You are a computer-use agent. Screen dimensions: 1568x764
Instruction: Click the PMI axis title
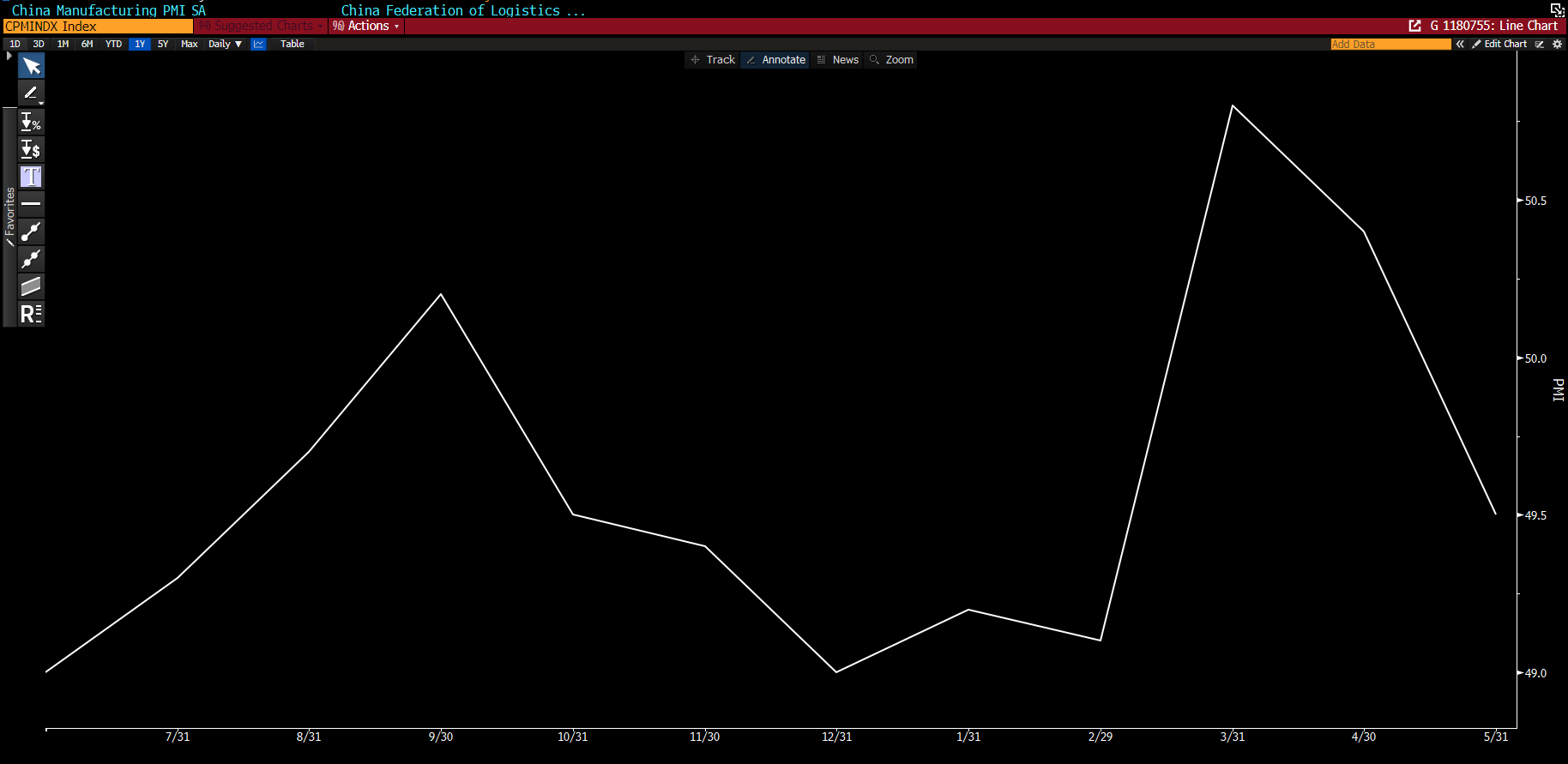tap(1559, 390)
